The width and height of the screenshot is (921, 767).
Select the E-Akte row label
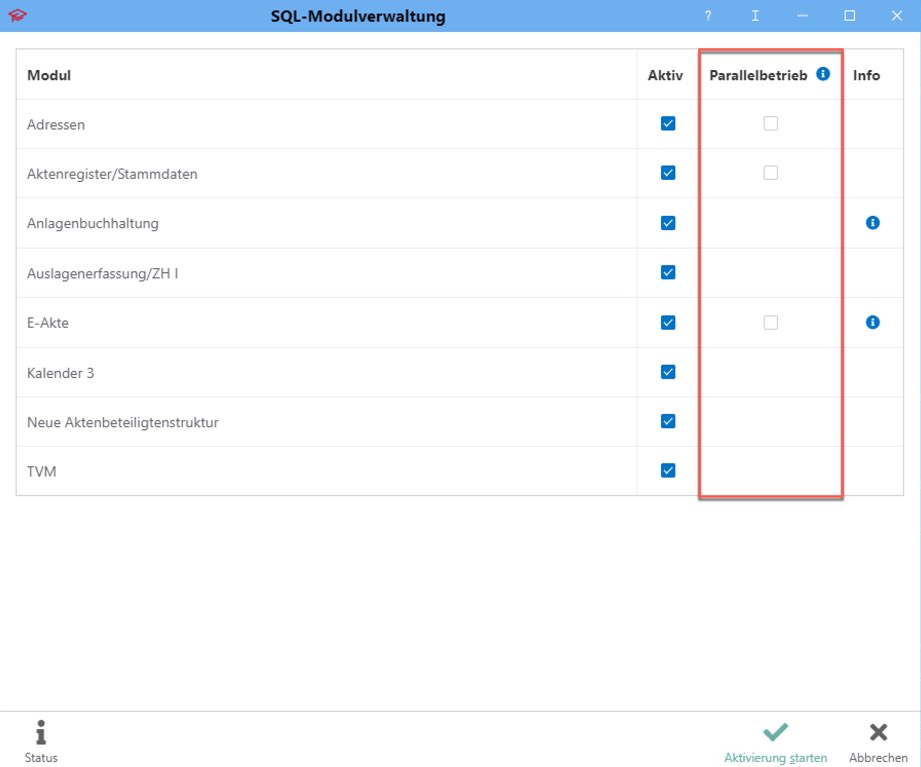coord(48,323)
